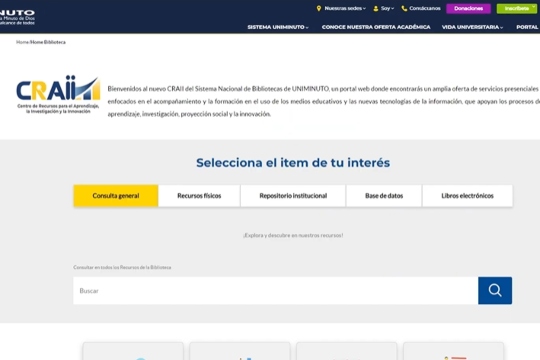Click the magnifying glass search button

coord(495,290)
